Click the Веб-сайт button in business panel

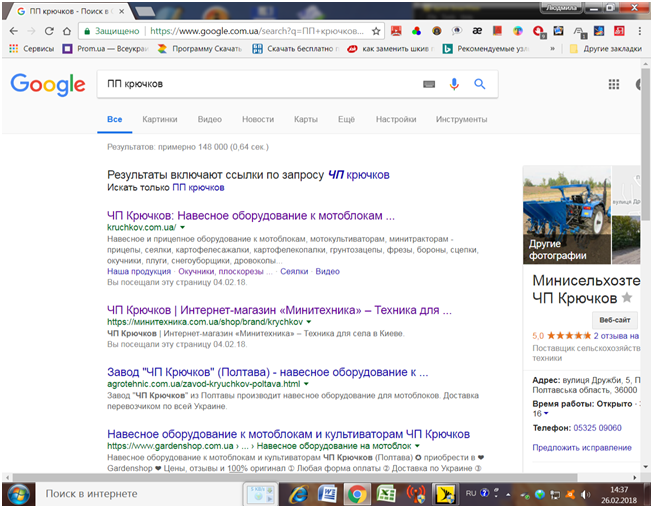[615, 320]
